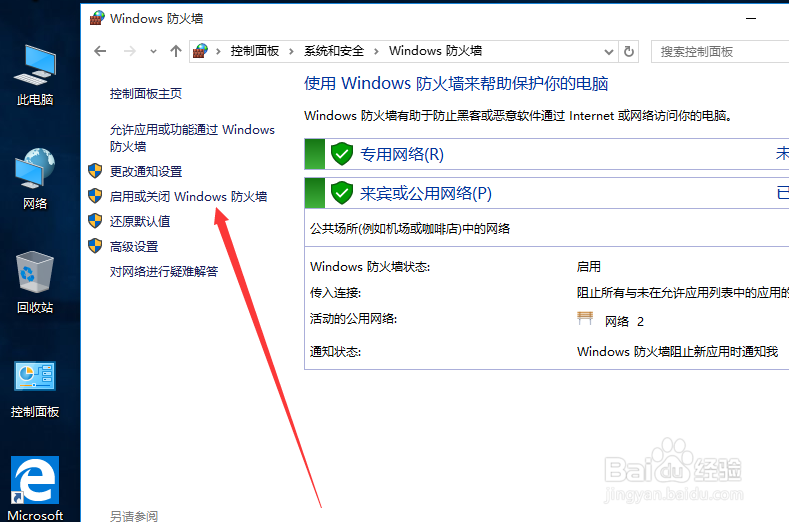The image size is (789, 522).
Task: Refresh the Windows 防火墙 page
Action: (x=629, y=51)
